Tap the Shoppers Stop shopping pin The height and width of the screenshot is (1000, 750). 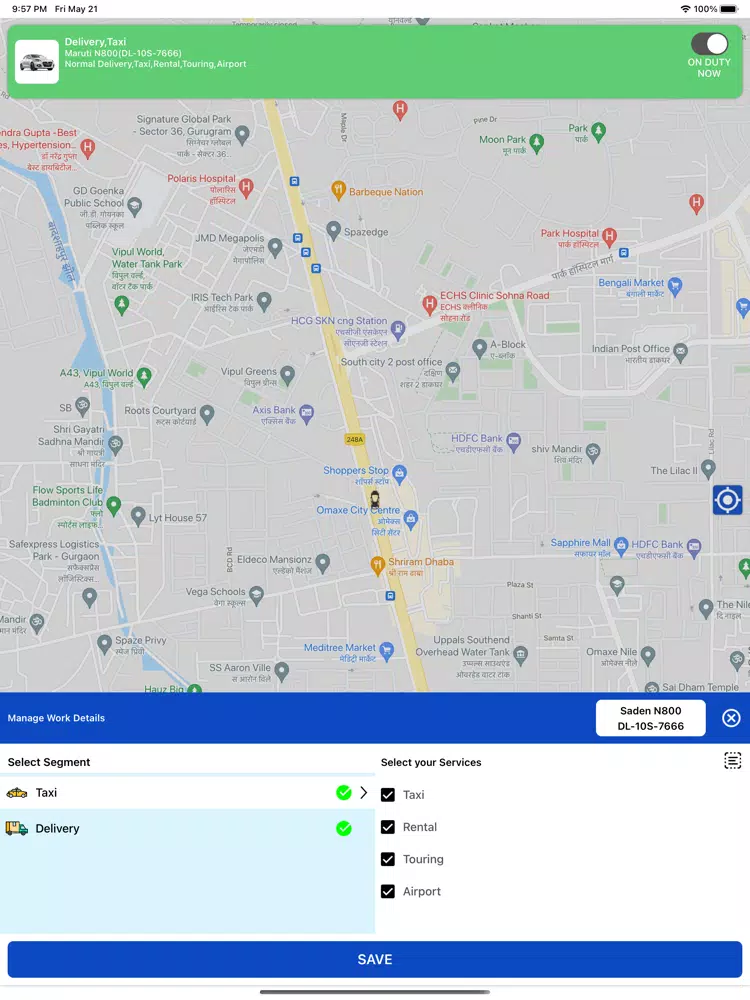point(399,473)
